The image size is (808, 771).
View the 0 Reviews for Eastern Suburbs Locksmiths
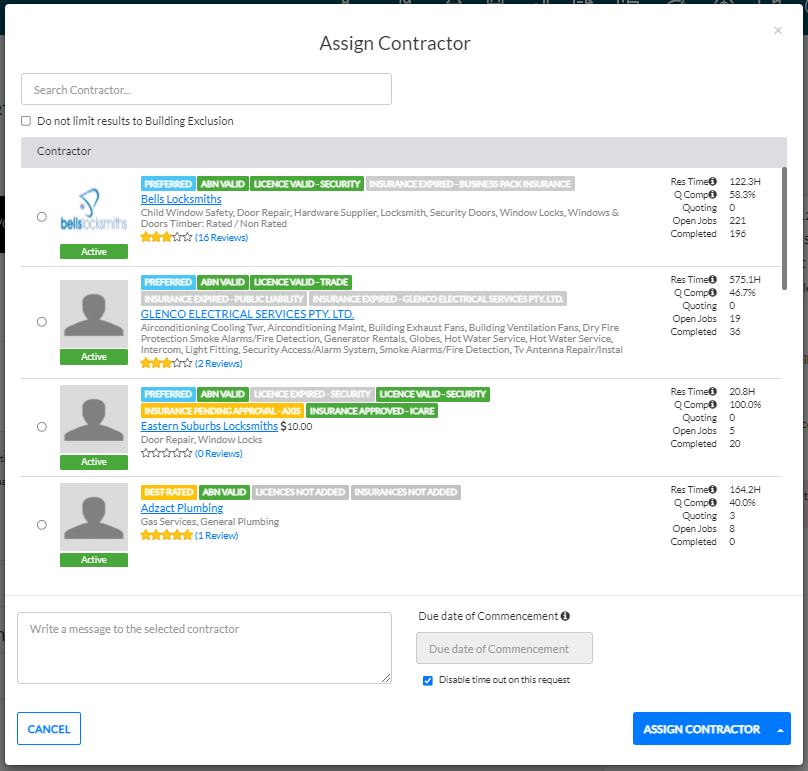tap(218, 453)
